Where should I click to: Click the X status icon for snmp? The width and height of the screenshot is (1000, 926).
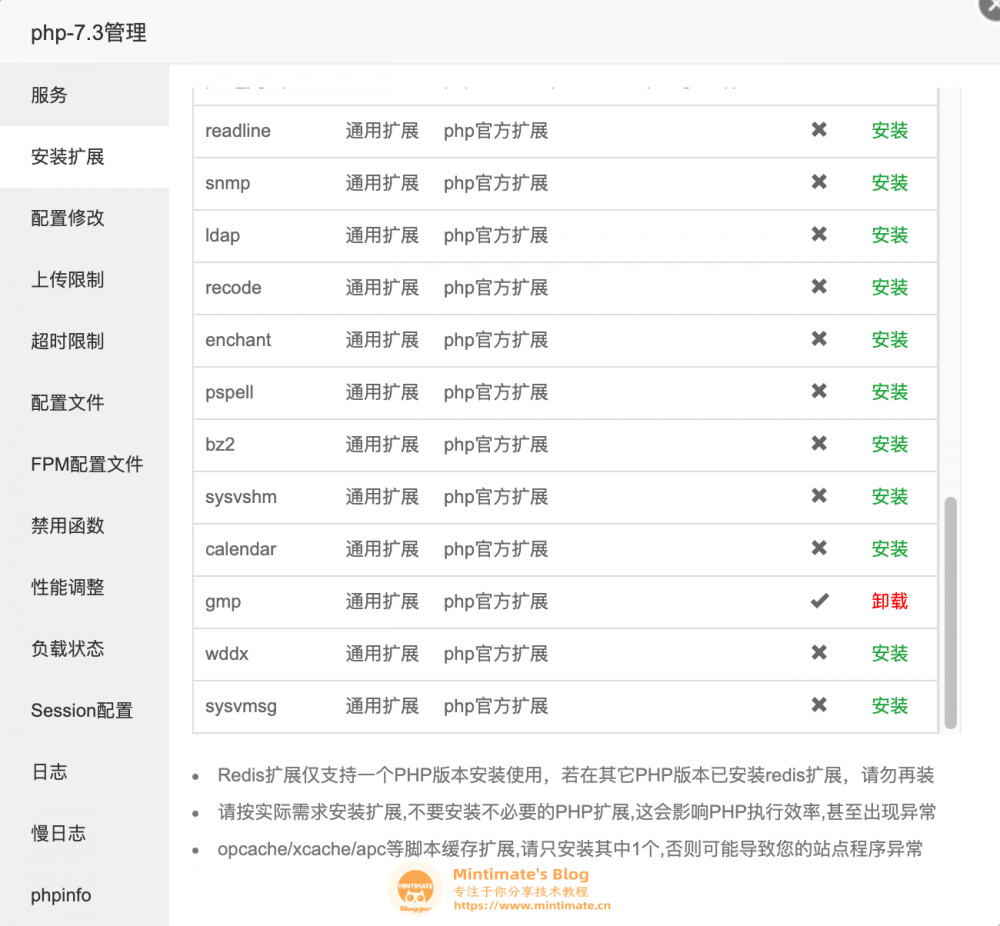[x=819, y=182]
